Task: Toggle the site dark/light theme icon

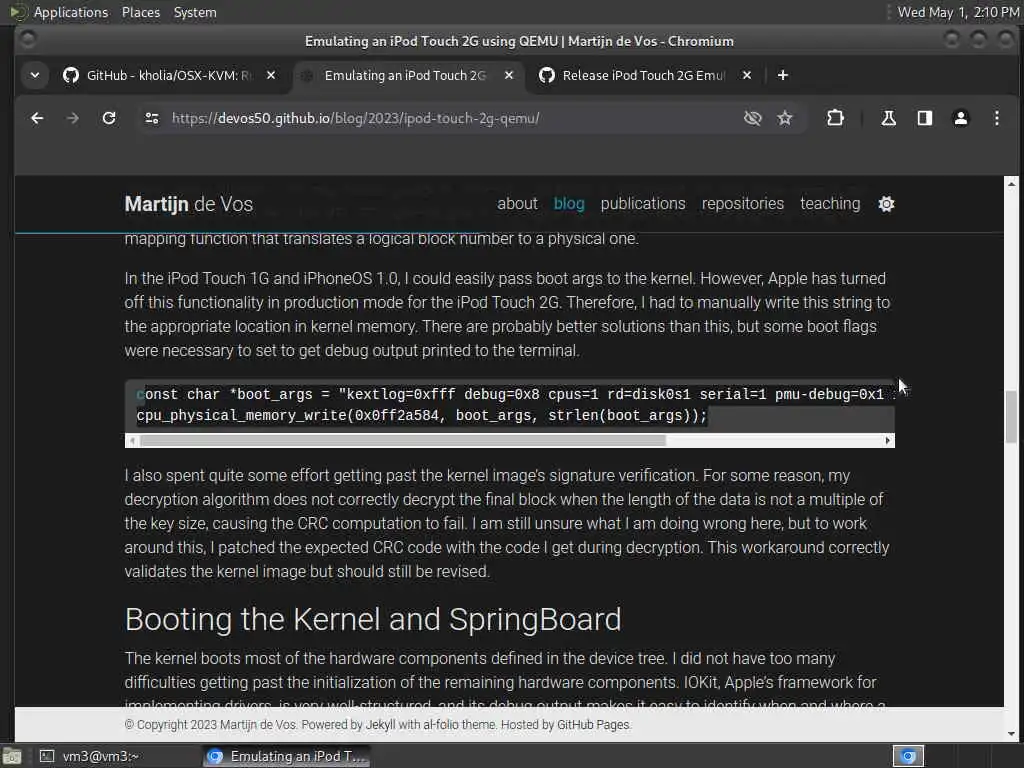Action: (x=886, y=204)
